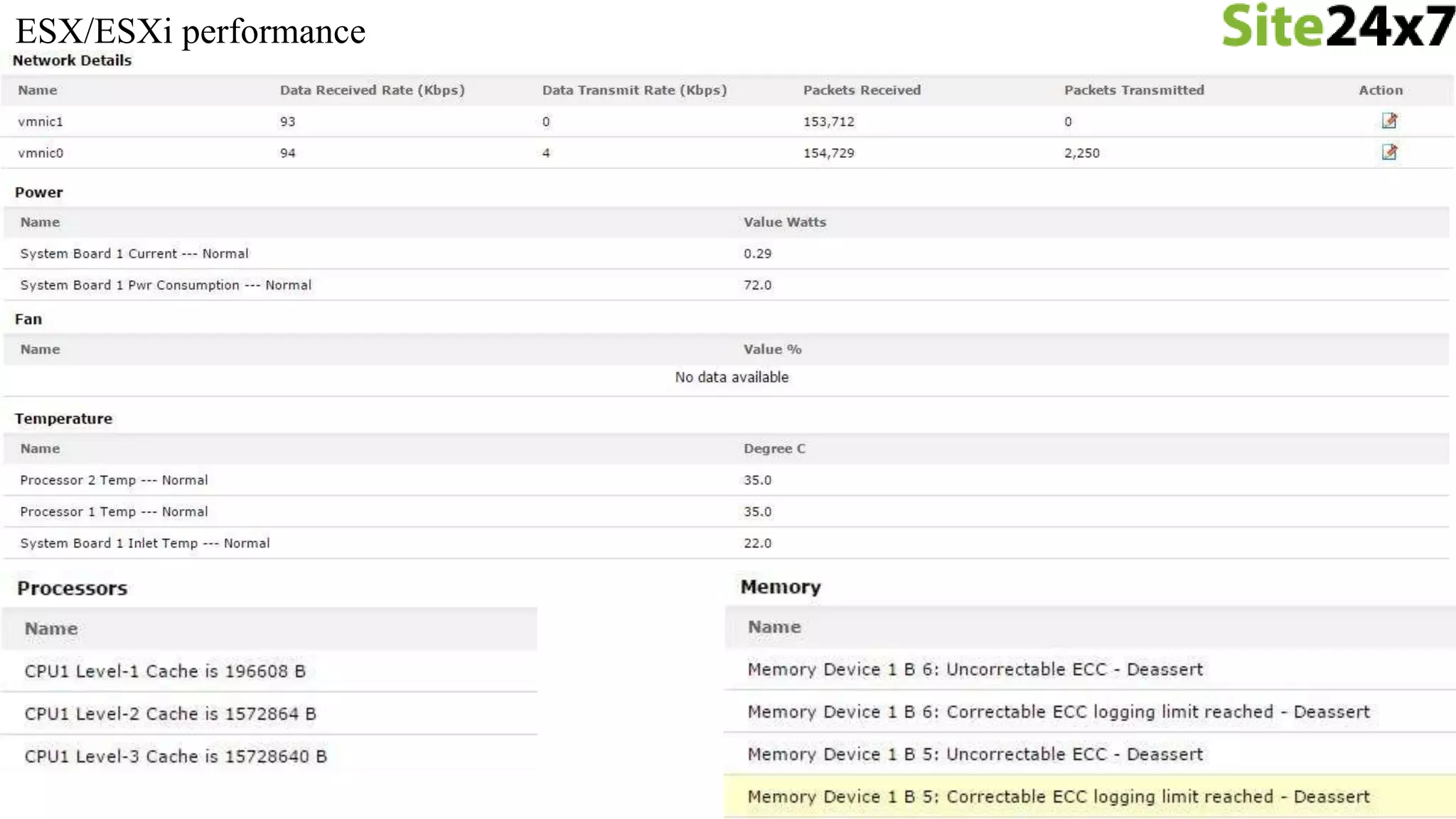Click the Packets Received column header
1456x819 pixels.
(862, 90)
